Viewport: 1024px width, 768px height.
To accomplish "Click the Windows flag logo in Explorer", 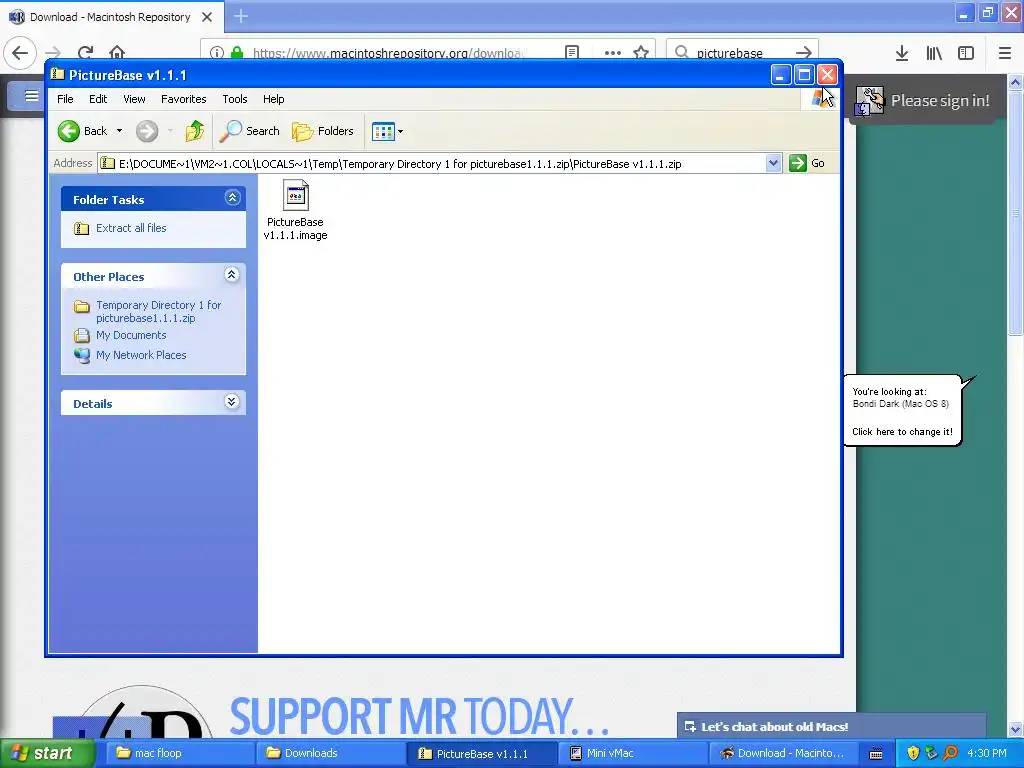I will (x=820, y=99).
